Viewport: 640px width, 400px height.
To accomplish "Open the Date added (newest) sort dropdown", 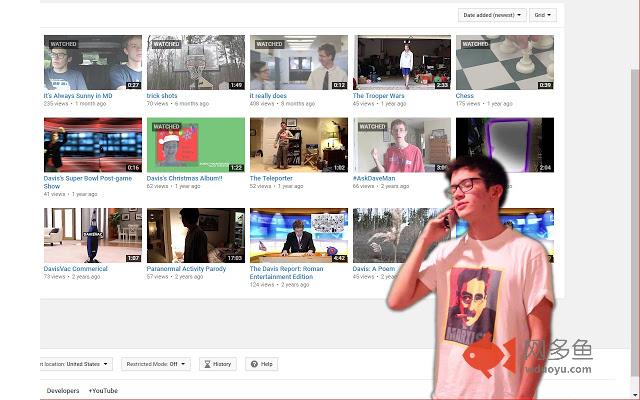I will [492, 15].
